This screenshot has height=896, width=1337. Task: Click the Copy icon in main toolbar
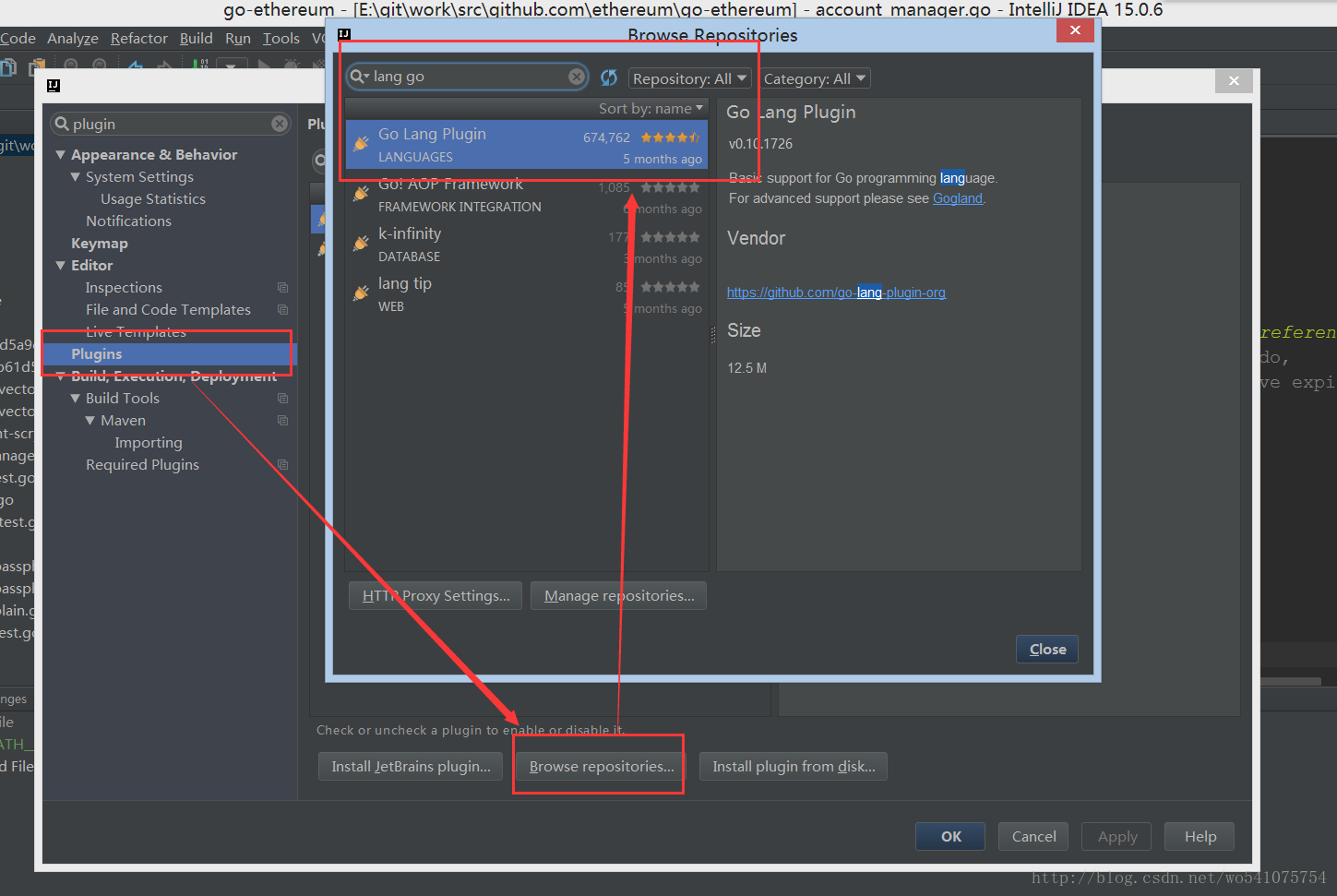click(8, 66)
